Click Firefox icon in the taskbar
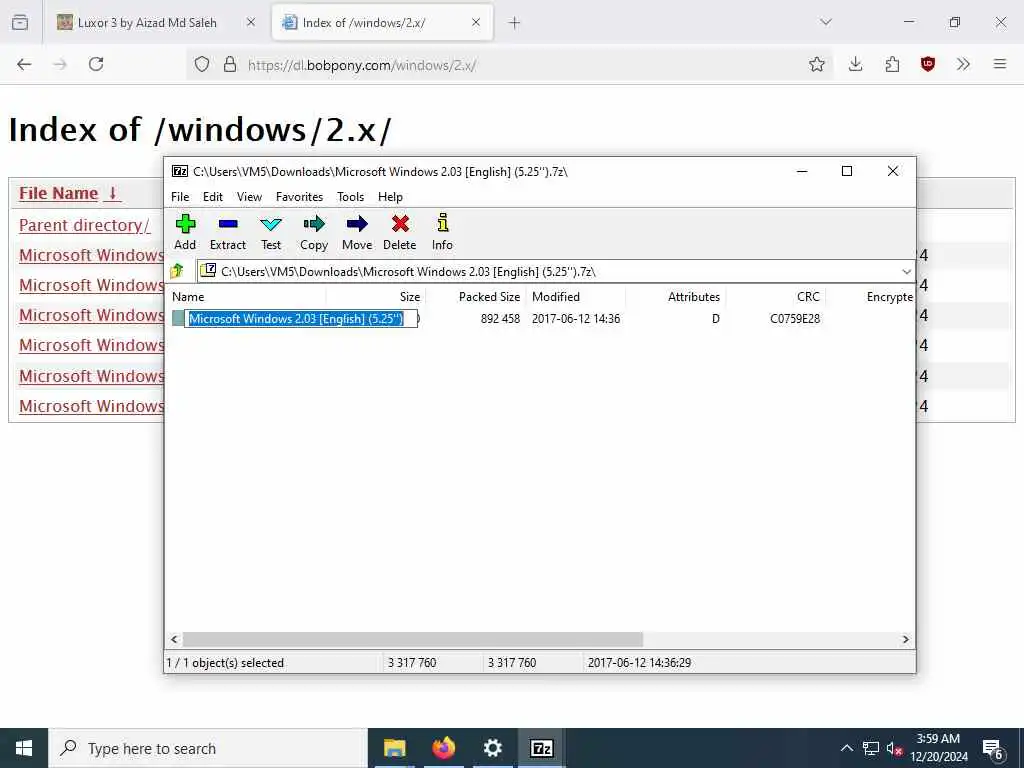The width and height of the screenshot is (1024, 768). (443, 748)
